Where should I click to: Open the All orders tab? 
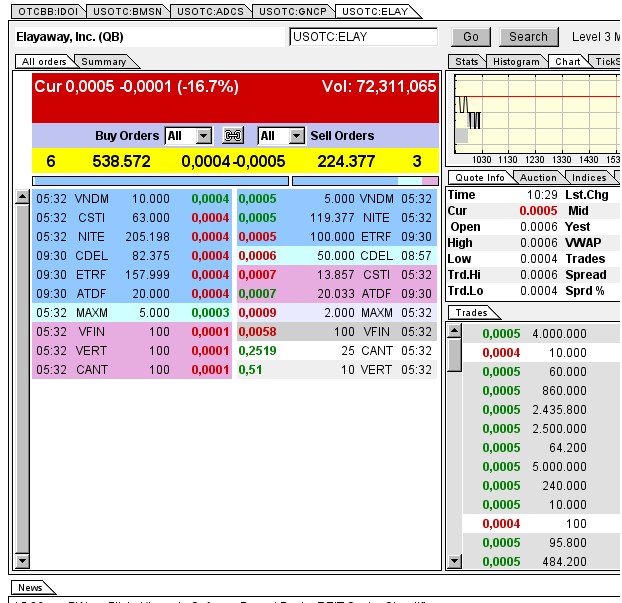(44, 61)
